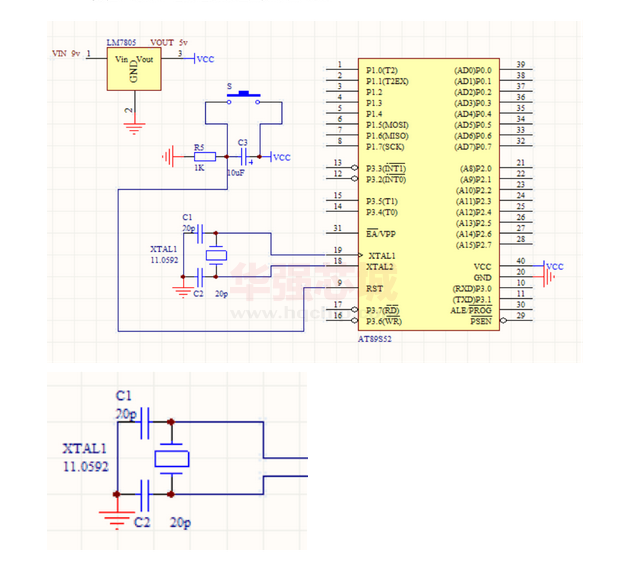Select the capacitor C3 symbol
Screen dimensions: 626x584
243,157
